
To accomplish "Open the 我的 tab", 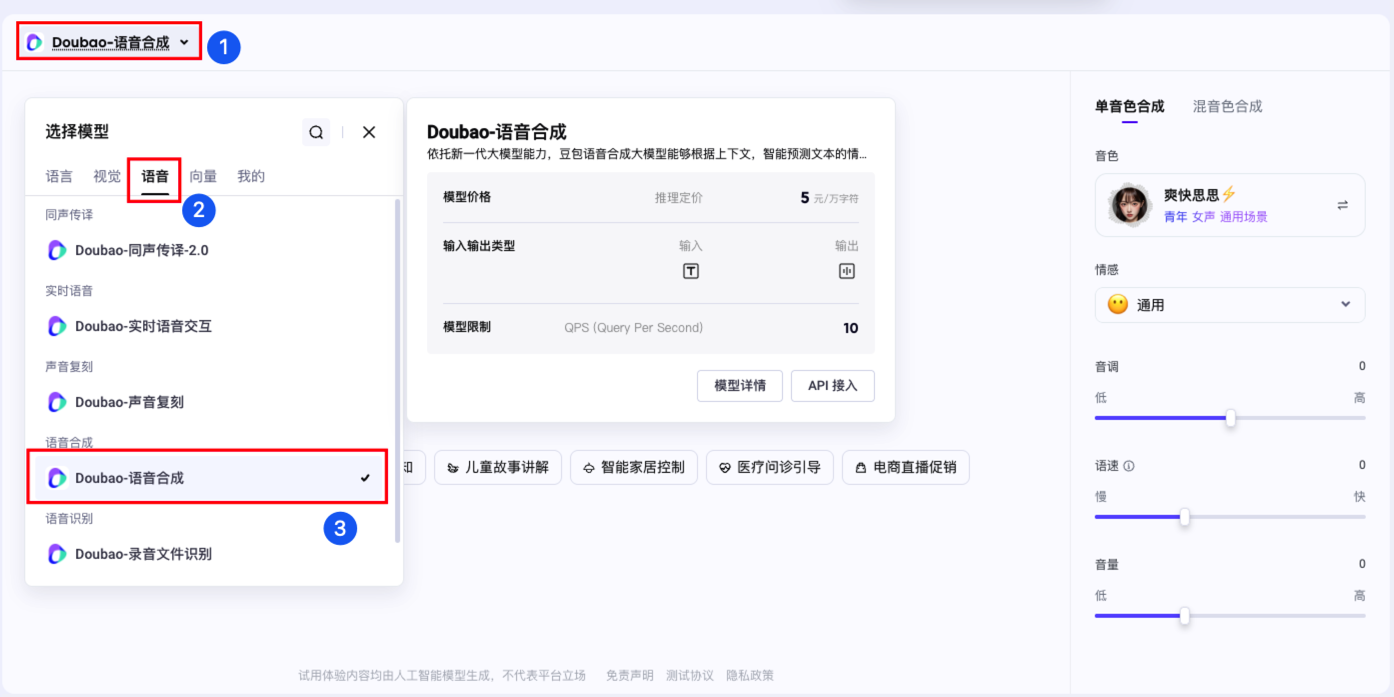I will click(x=251, y=176).
